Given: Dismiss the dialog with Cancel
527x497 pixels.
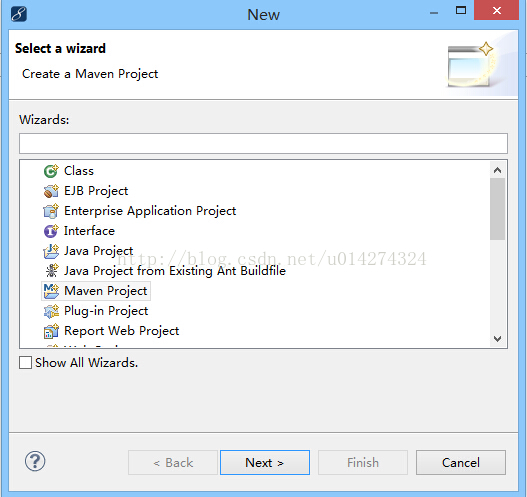Looking at the screenshot, I should [461, 463].
